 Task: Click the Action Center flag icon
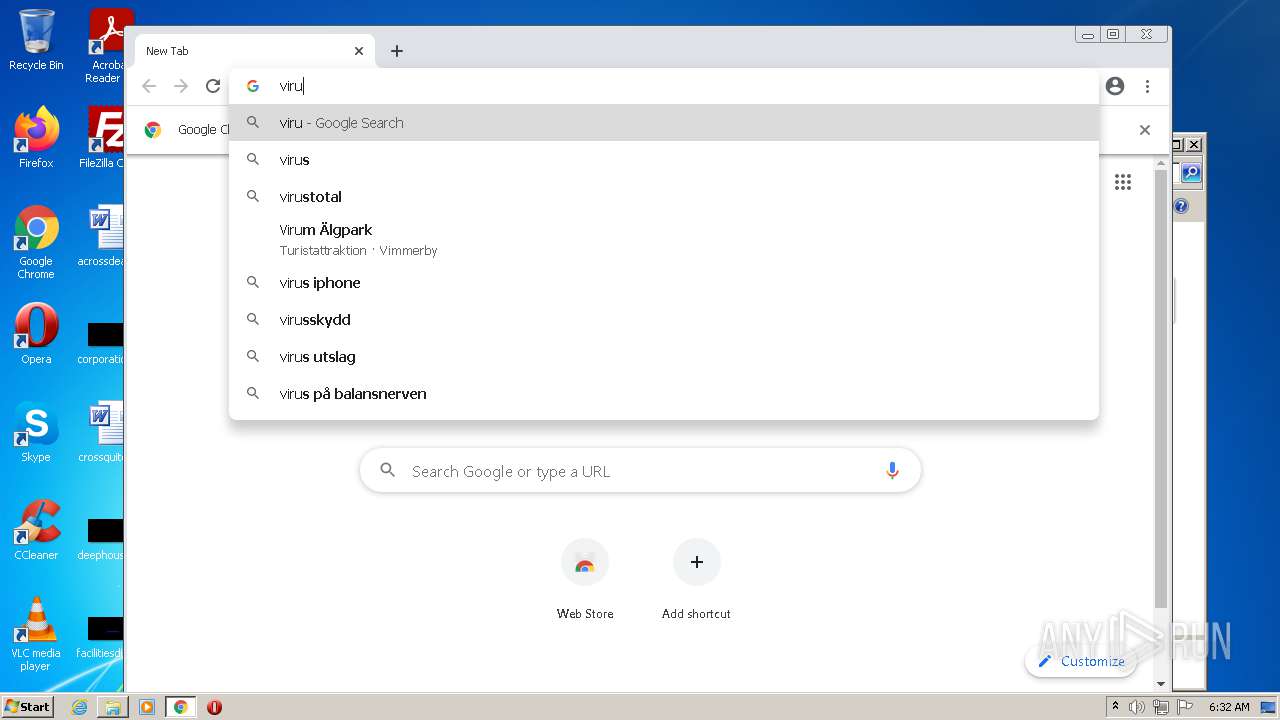(1184, 707)
